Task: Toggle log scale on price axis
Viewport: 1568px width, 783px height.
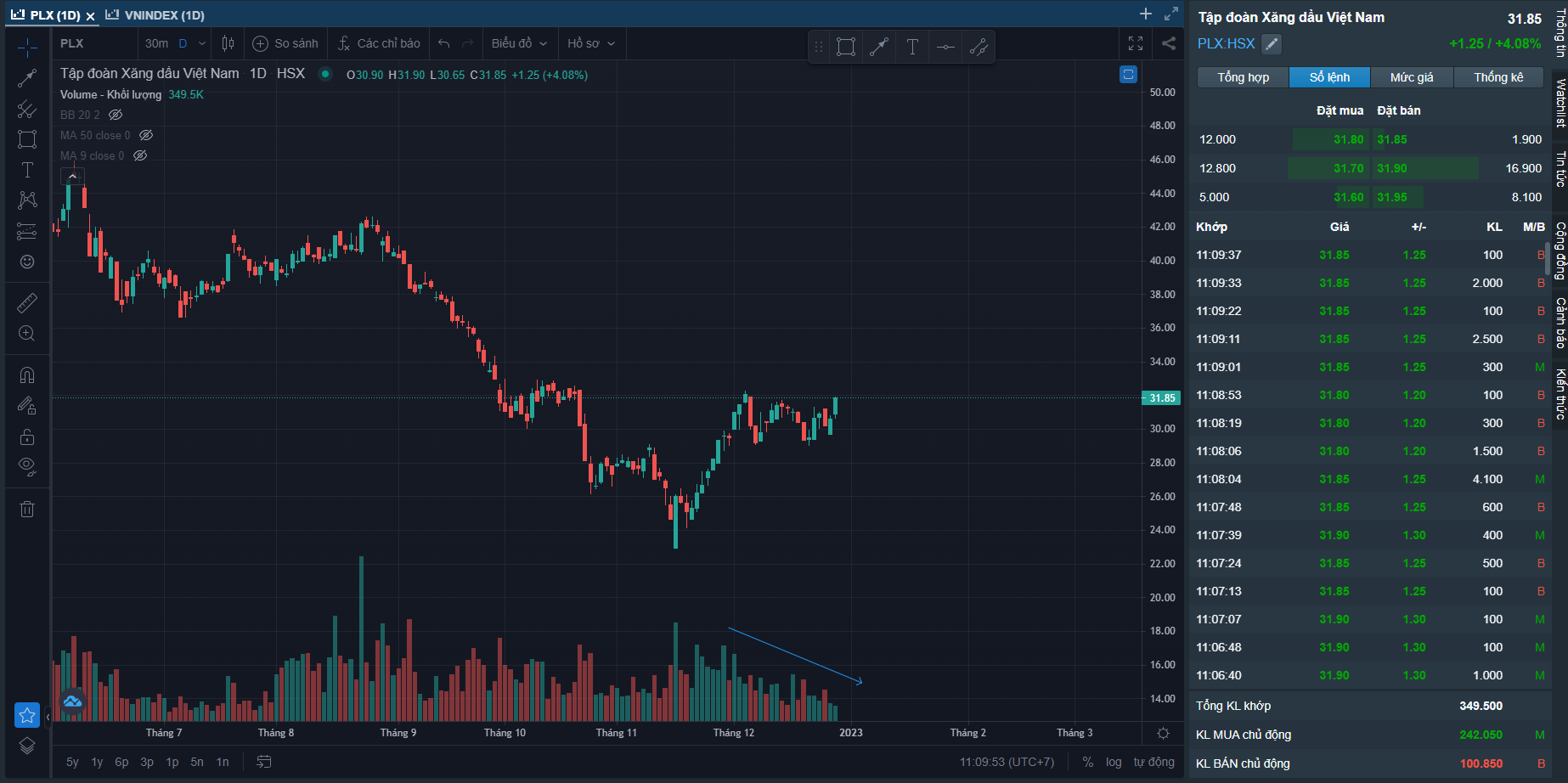Action: [x=1113, y=762]
